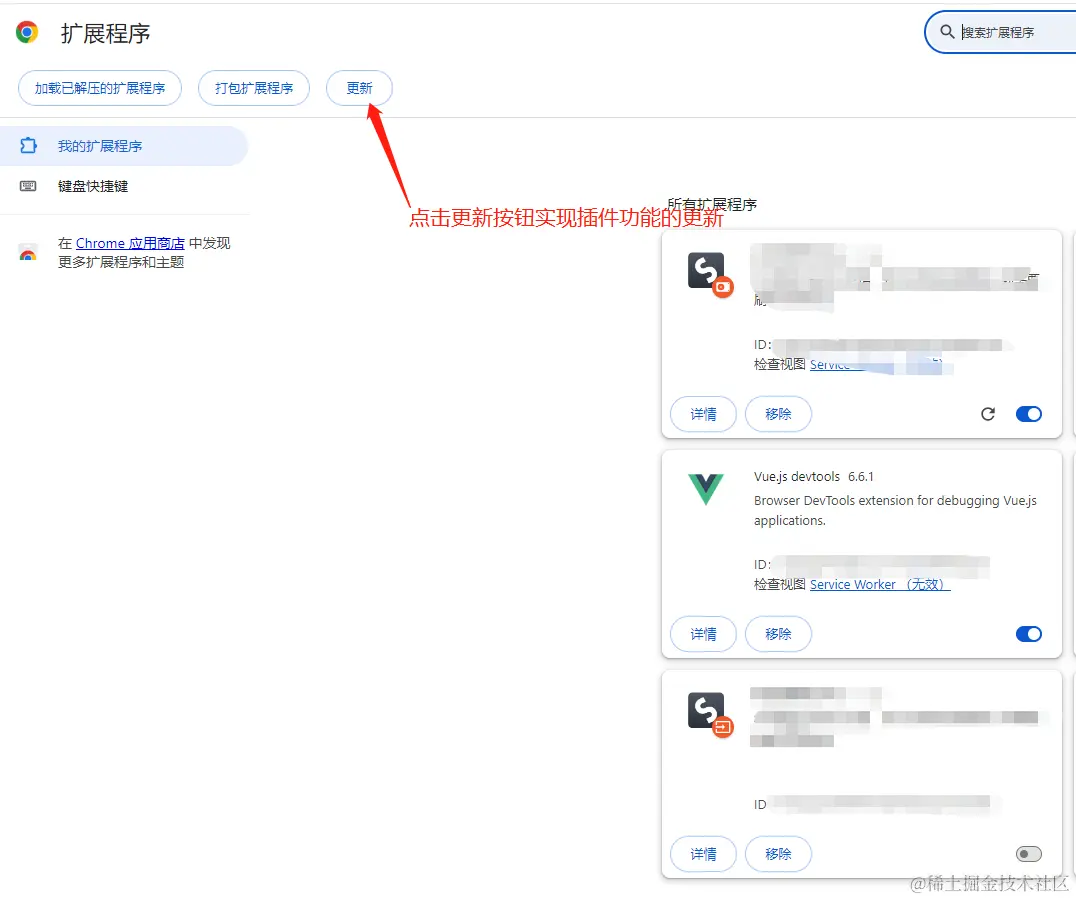1076x900 pixels.
Task: Open 详情 for the first extension
Action: click(x=703, y=414)
